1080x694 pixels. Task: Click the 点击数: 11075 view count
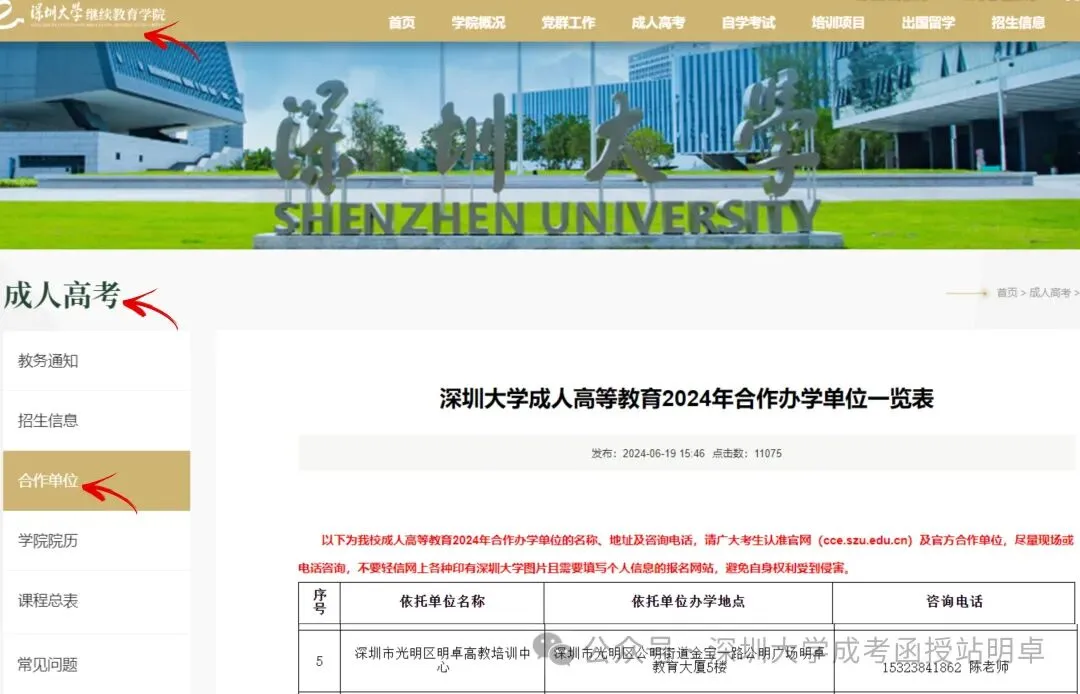747,454
